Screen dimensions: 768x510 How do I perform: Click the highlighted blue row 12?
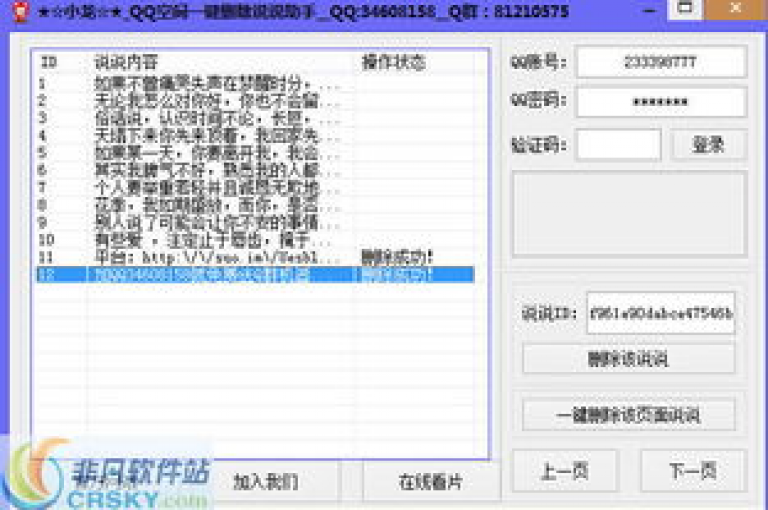pos(256,275)
